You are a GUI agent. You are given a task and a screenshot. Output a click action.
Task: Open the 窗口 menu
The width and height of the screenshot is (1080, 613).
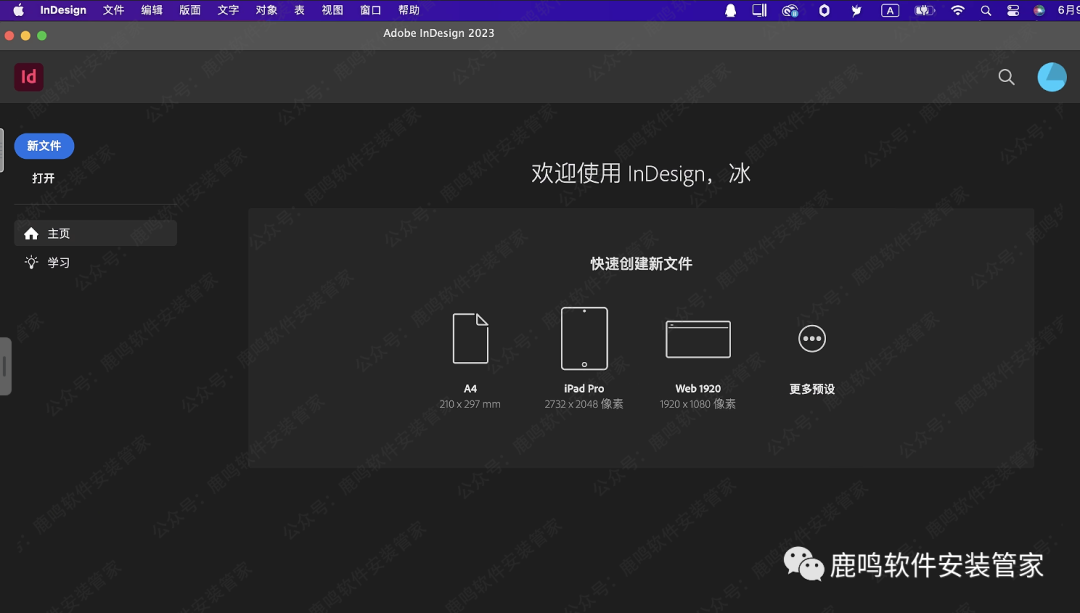click(369, 10)
